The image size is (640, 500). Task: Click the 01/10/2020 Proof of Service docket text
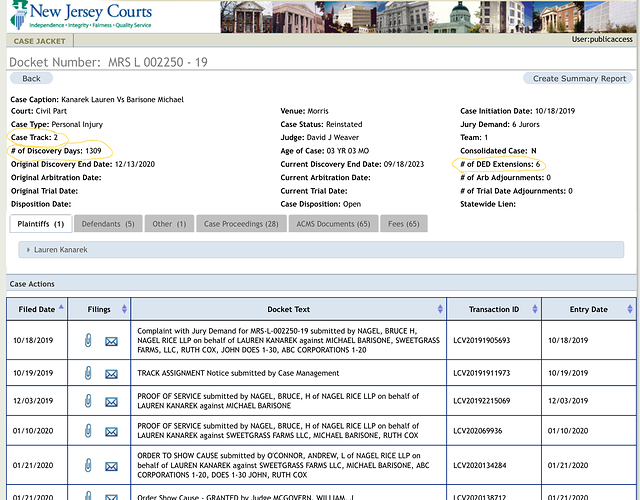(278, 431)
